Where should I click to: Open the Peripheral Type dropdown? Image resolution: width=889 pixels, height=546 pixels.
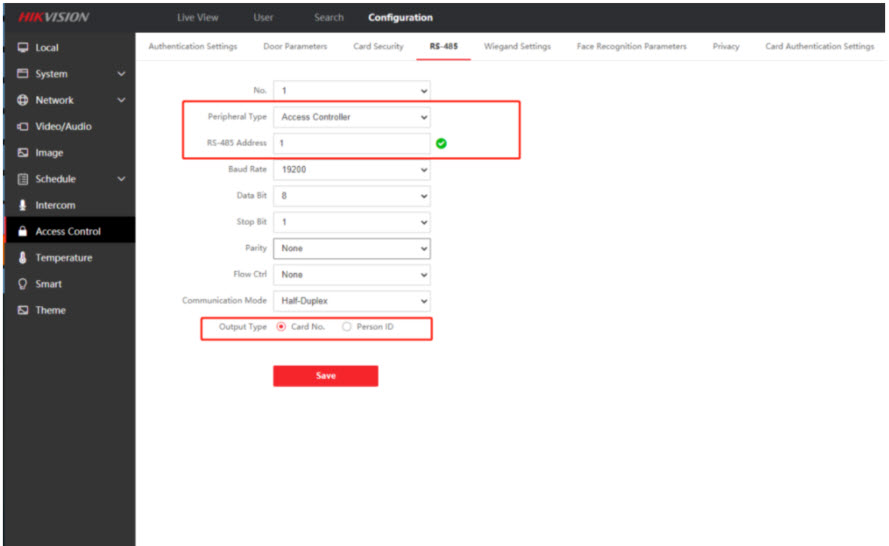pos(352,117)
